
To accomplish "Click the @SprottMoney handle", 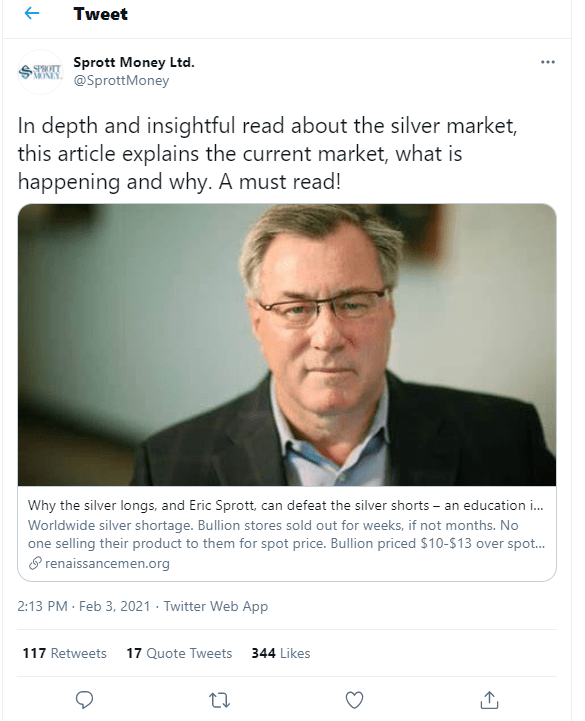I will pyautogui.click(x=121, y=80).
